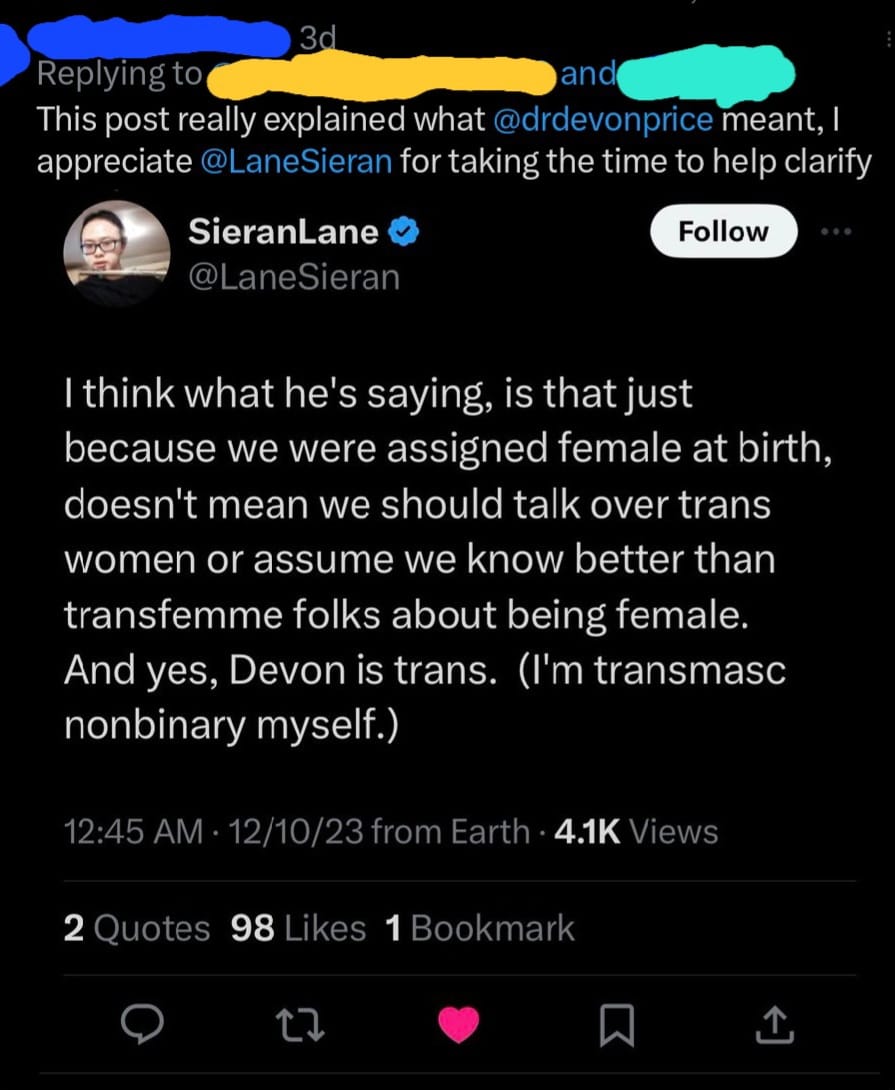Click the 3d reply timestamp
The image size is (895, 1090).
(x=316, y=40)
